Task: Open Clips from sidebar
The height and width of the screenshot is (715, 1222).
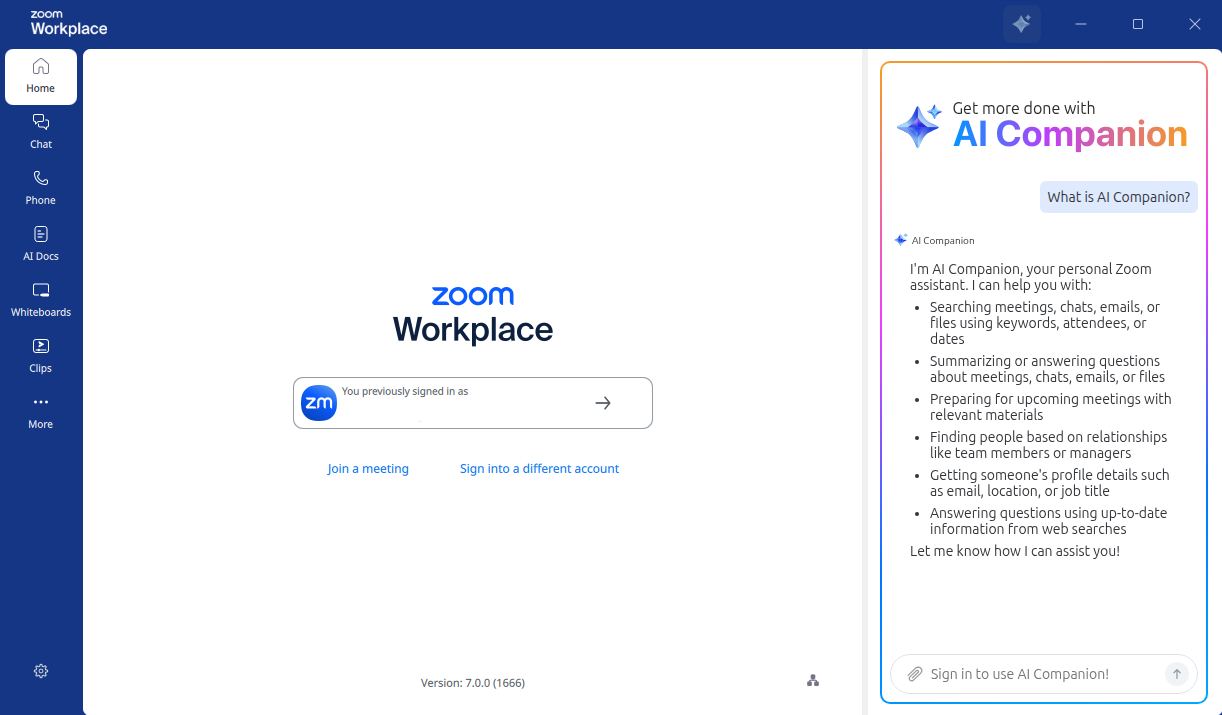Action: (x=41, y=355)
